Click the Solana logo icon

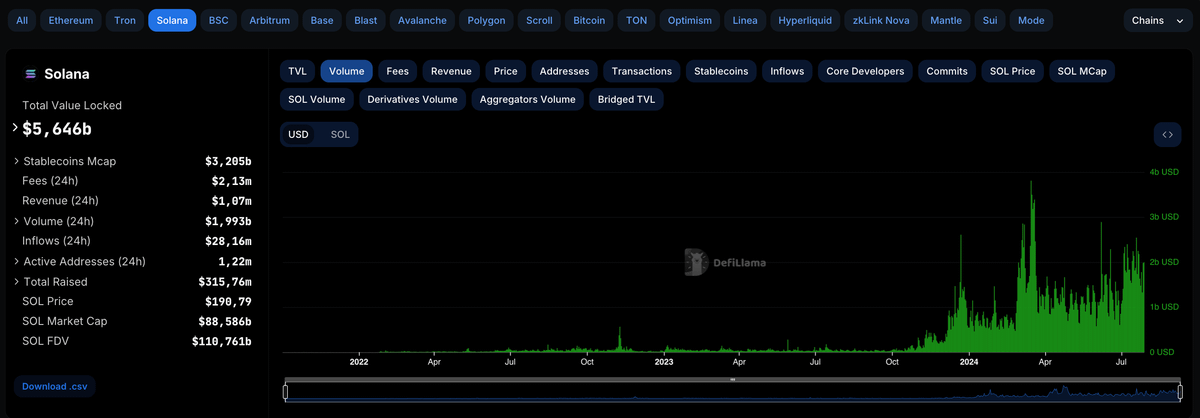point(29,74)
